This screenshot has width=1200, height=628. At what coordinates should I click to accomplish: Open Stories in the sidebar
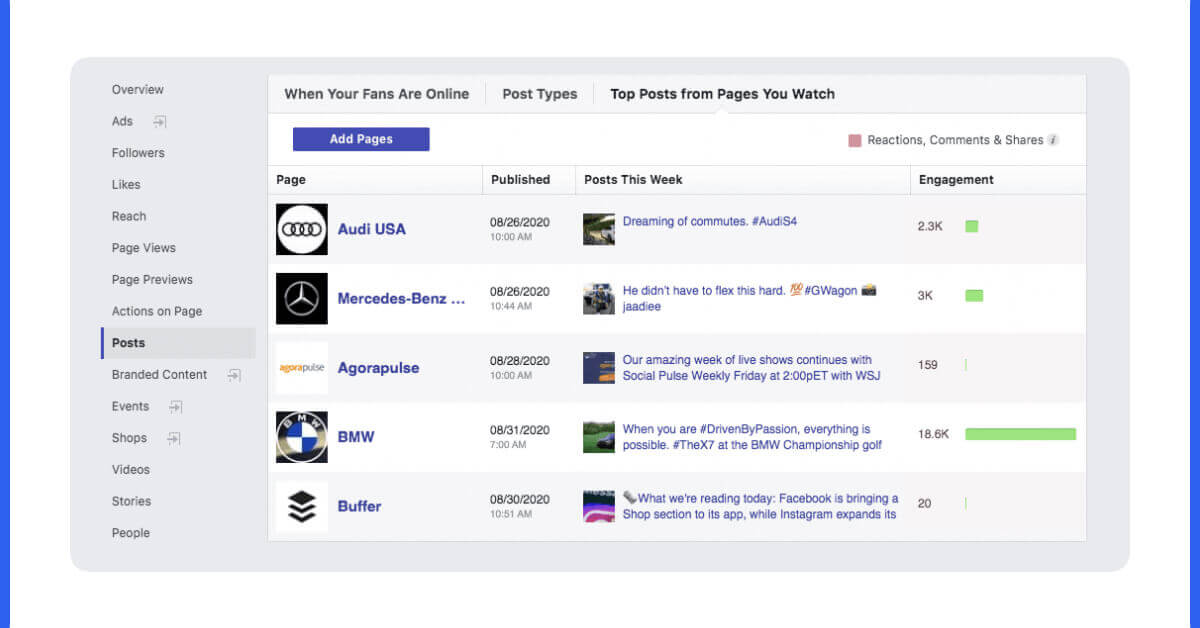pos(131,502)
